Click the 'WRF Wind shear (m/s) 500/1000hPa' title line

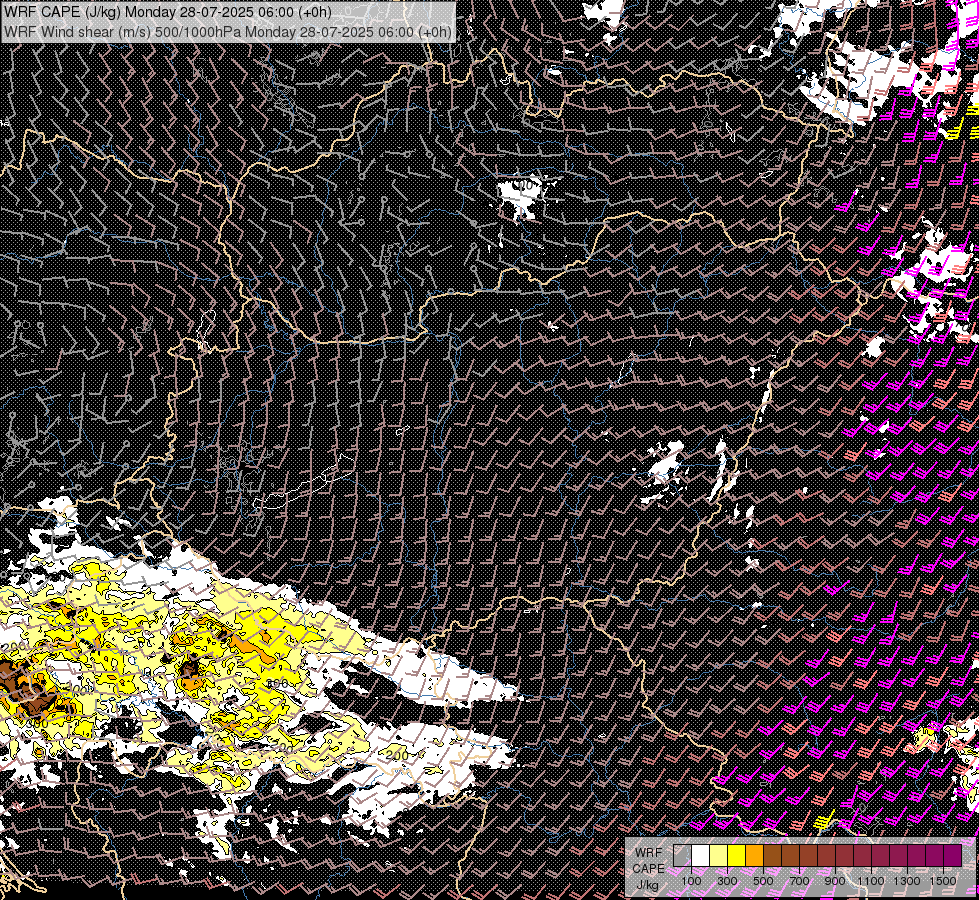[228, 31]
